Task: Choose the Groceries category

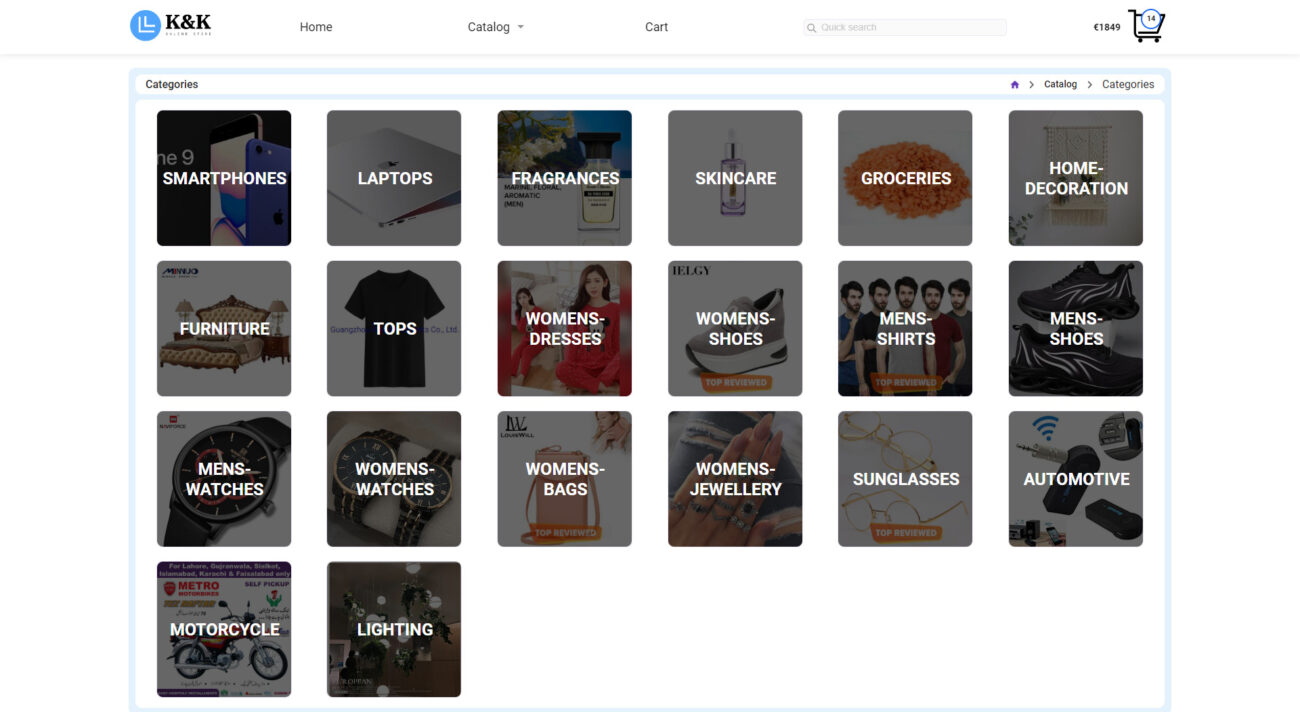Action: point(905,178)
